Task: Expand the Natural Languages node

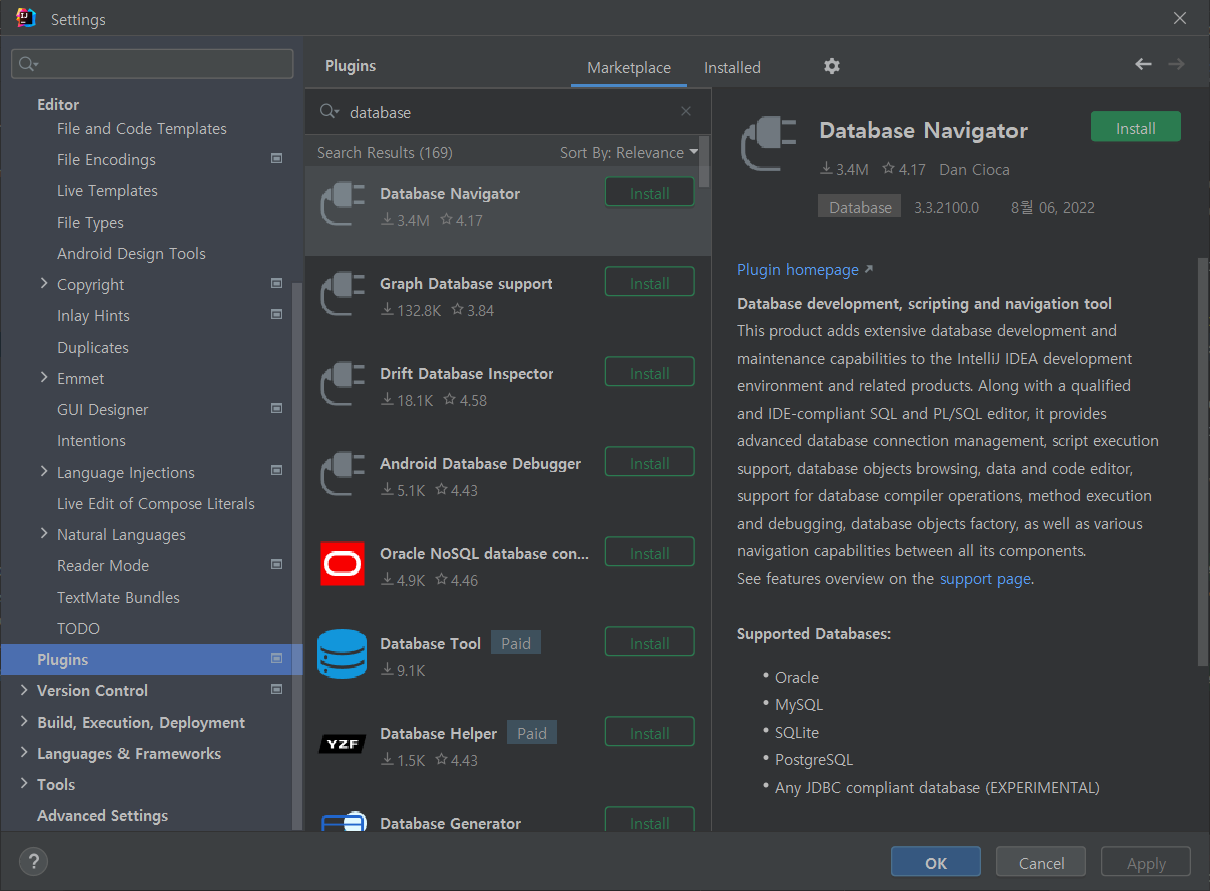Action: tap(44, 534)
